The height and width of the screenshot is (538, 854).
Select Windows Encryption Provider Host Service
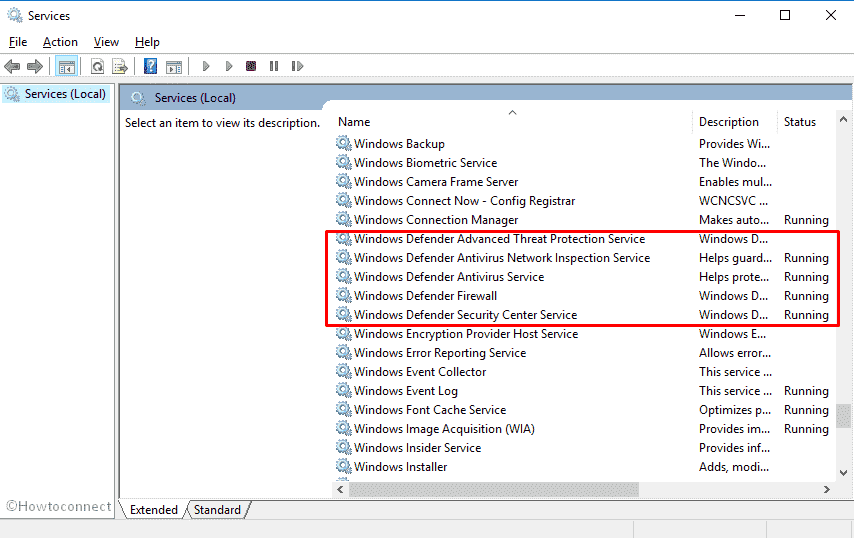coord(466,334)
